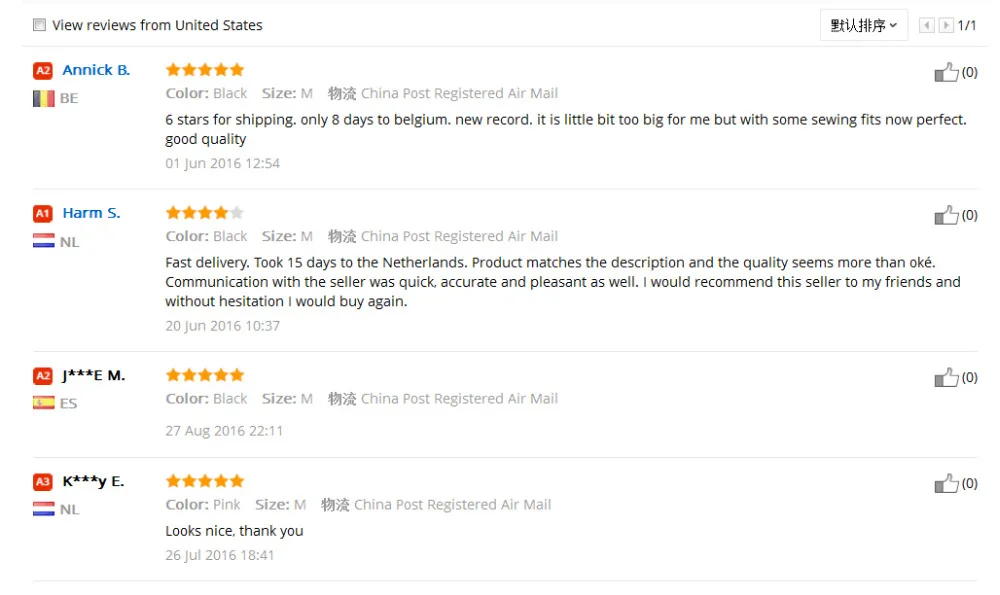Enable View reviews from United States checkbox

pyautogui.click(x=39, y=25)
